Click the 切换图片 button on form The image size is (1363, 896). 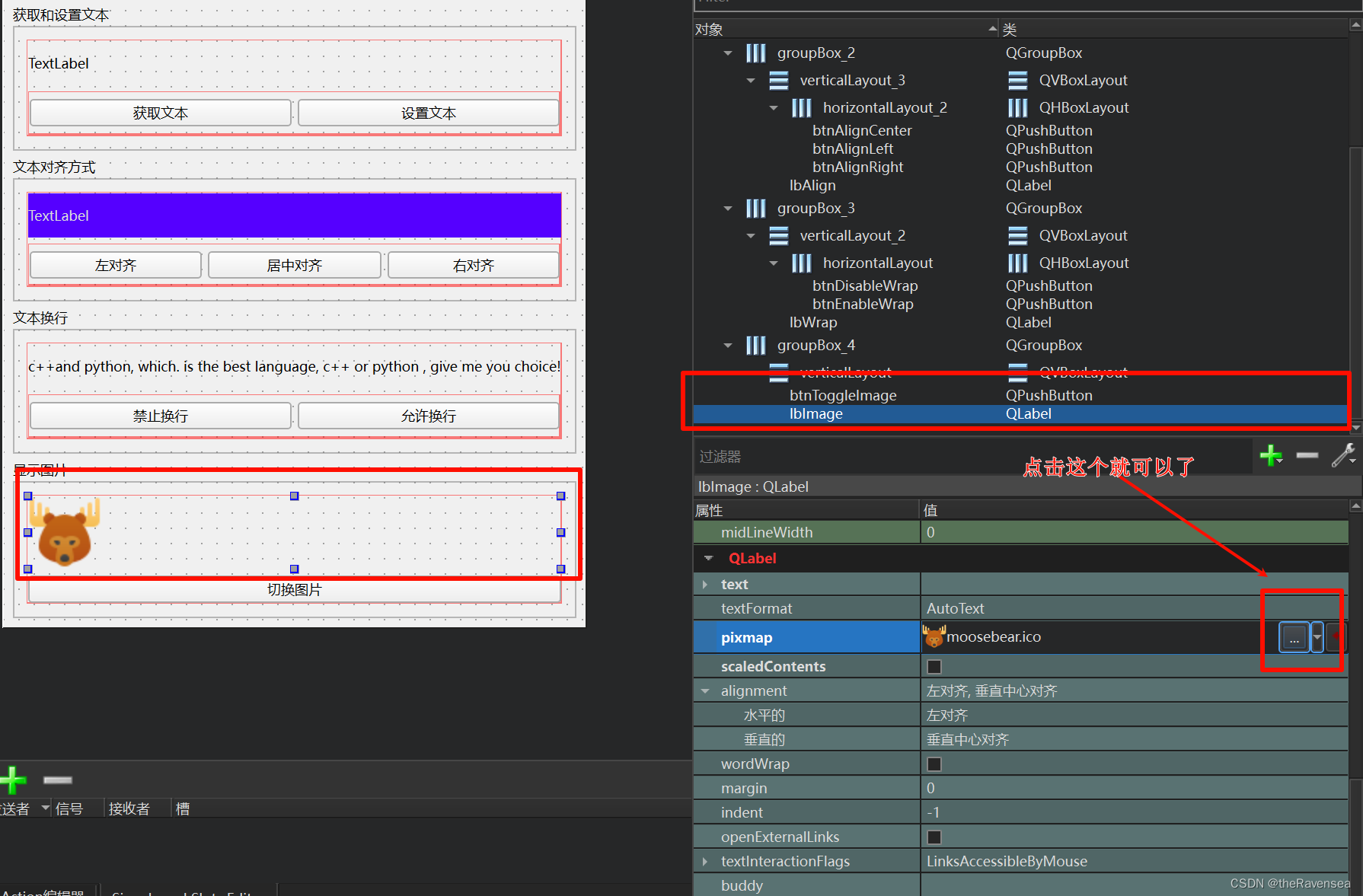(295, 590)
